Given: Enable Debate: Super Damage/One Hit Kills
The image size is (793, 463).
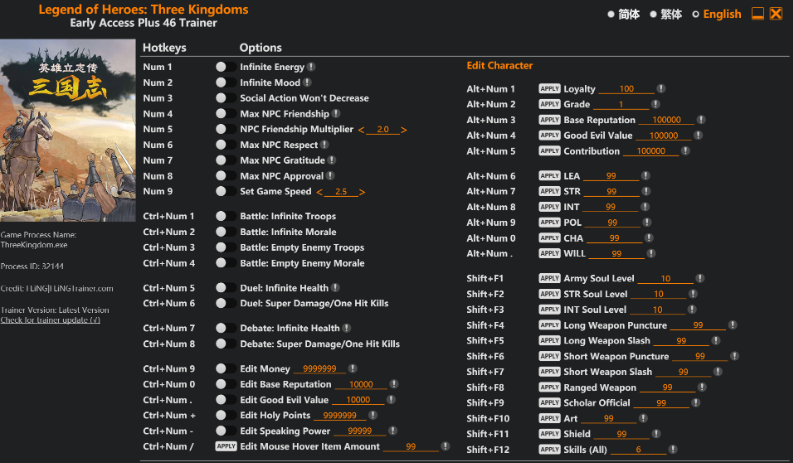Looking at the screenshot, I should 226,344.
